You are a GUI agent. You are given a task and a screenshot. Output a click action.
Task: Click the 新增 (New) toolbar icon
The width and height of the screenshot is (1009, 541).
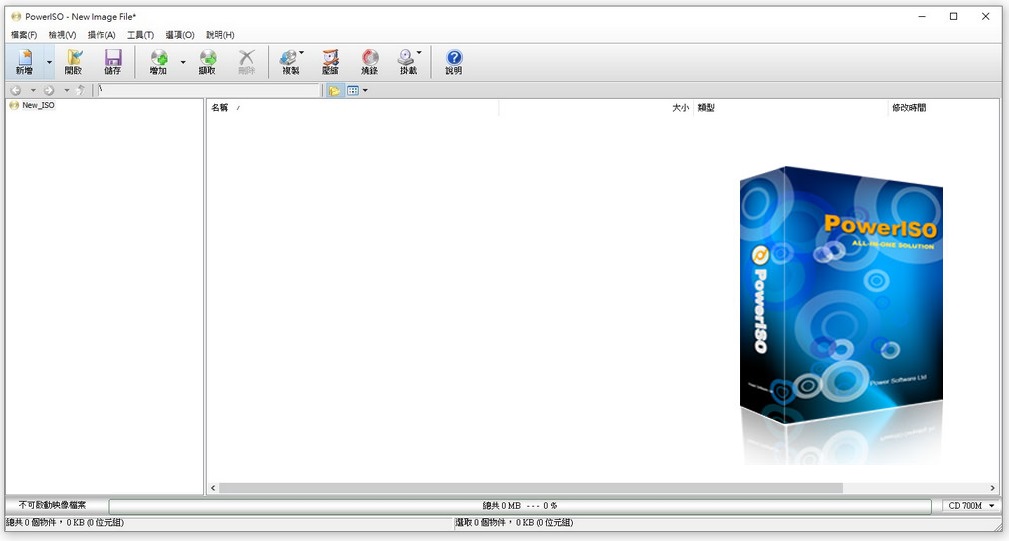point(23,62)
